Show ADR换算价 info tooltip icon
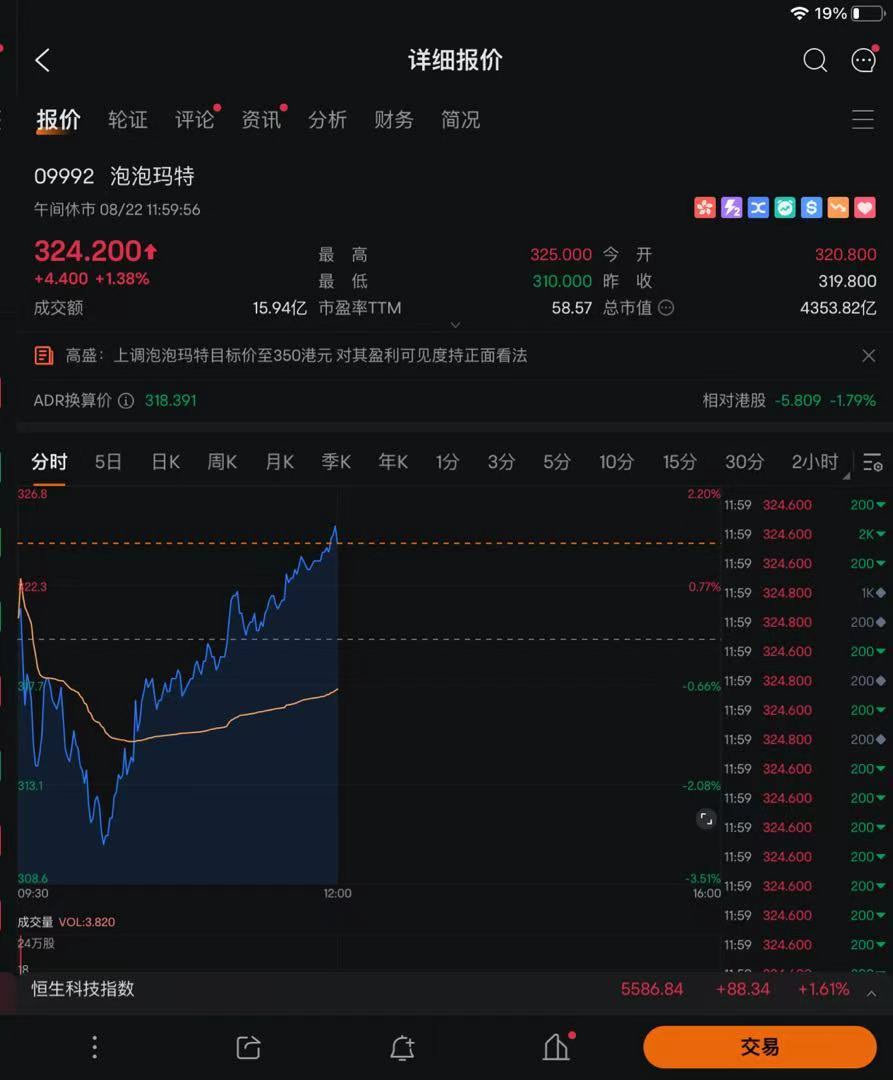The image size is (893, 1080). point(126,400)
